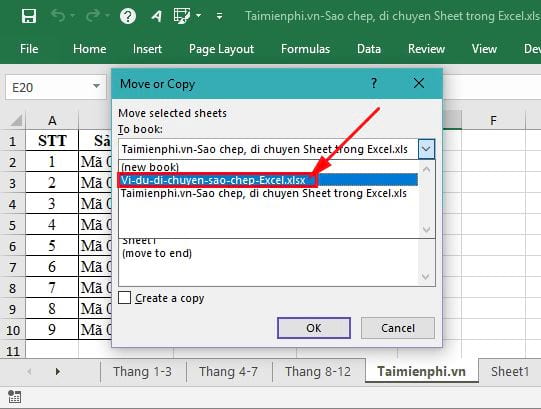The height and width of the screenshot is (409, 541).
Task: Click the sheet form icon in toolbar
Action: pyautogui.click(x=182, y=16)
